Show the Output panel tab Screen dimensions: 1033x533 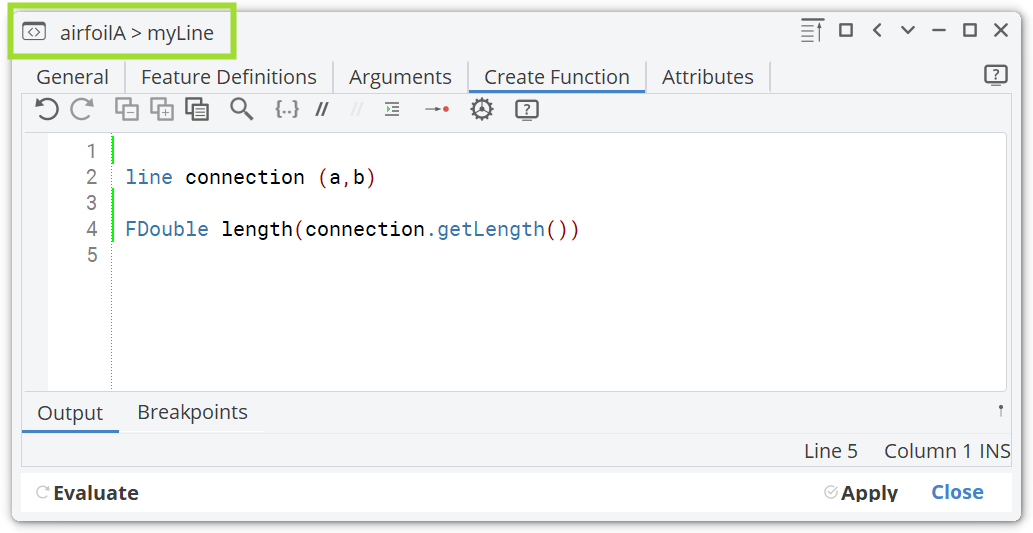70,413
